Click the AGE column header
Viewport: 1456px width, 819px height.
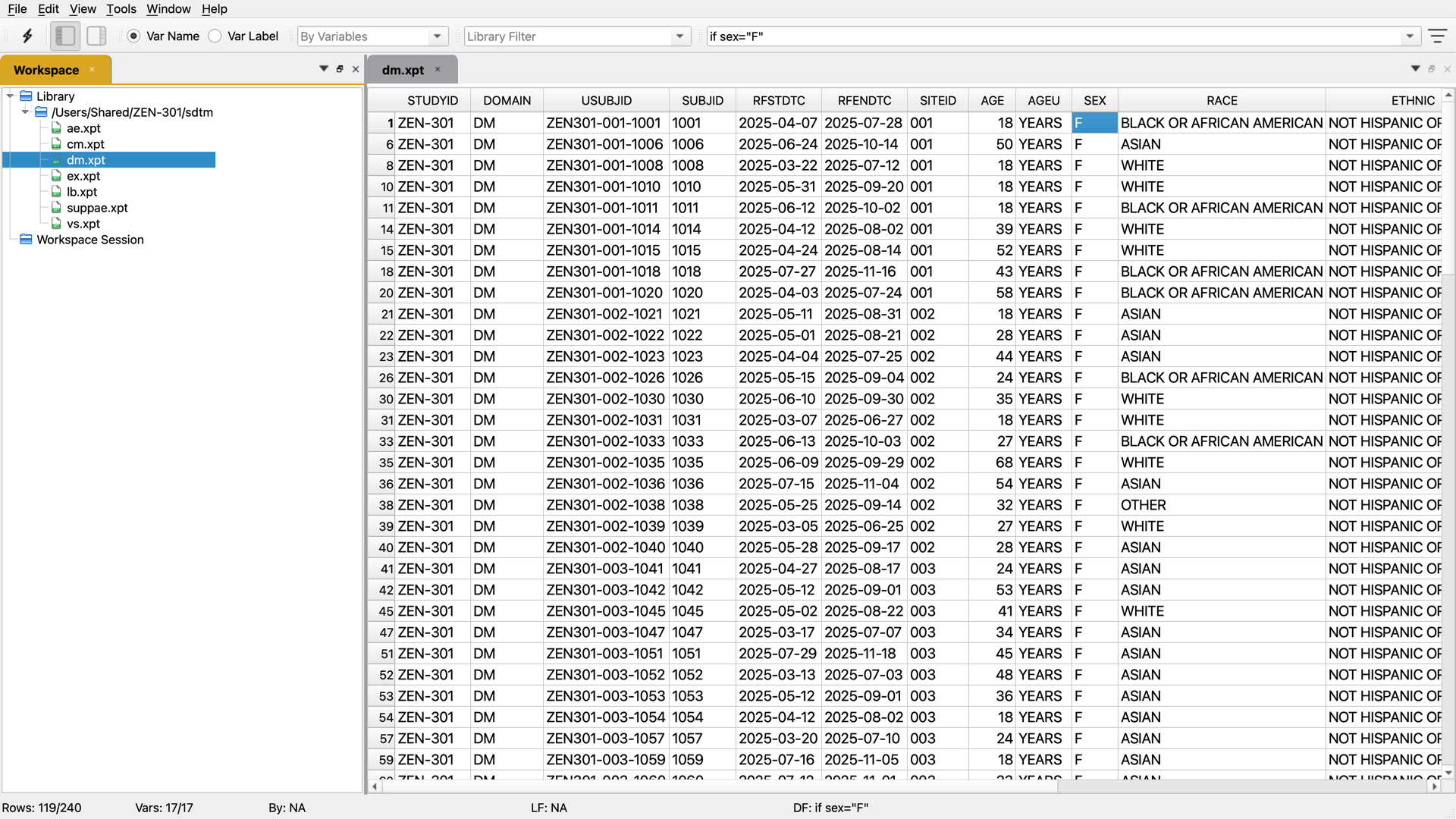coord(992,100)
